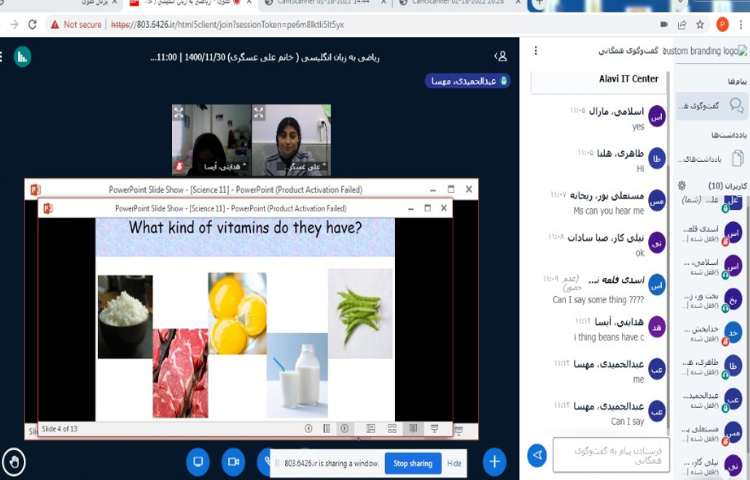Expand the left webcam video to fullscreen

tap(178, 113)
